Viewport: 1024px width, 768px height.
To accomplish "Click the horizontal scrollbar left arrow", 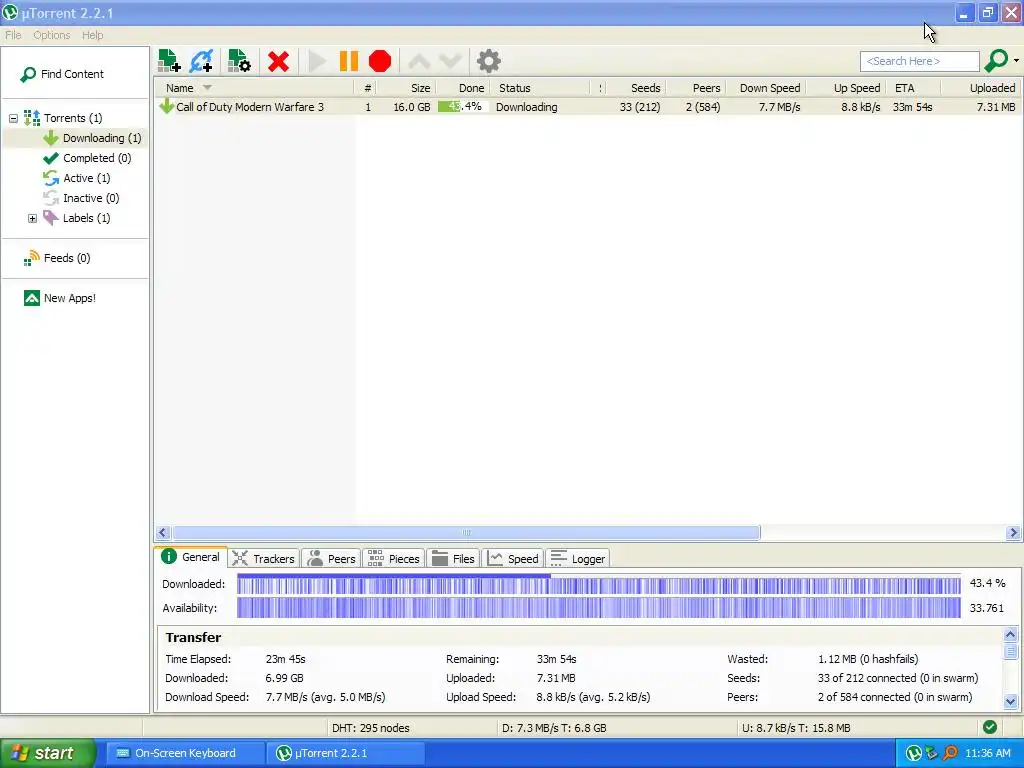I will [x=163, y=532].
